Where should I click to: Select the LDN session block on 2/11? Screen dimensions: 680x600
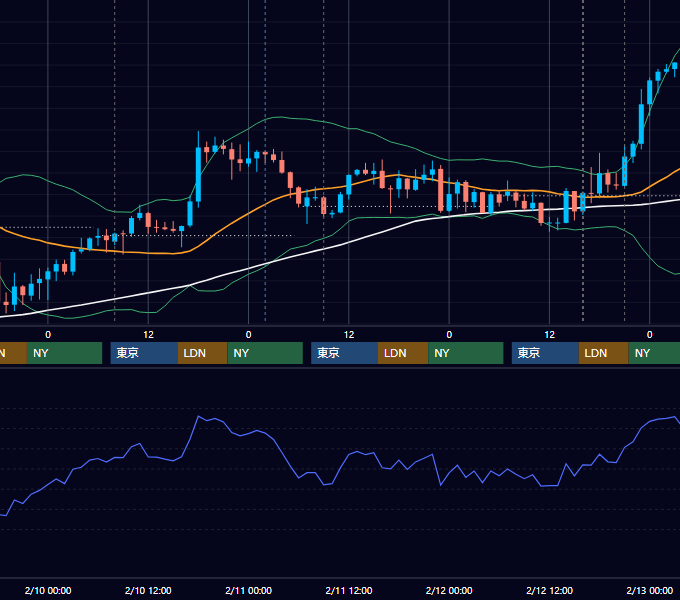[403, 353]
